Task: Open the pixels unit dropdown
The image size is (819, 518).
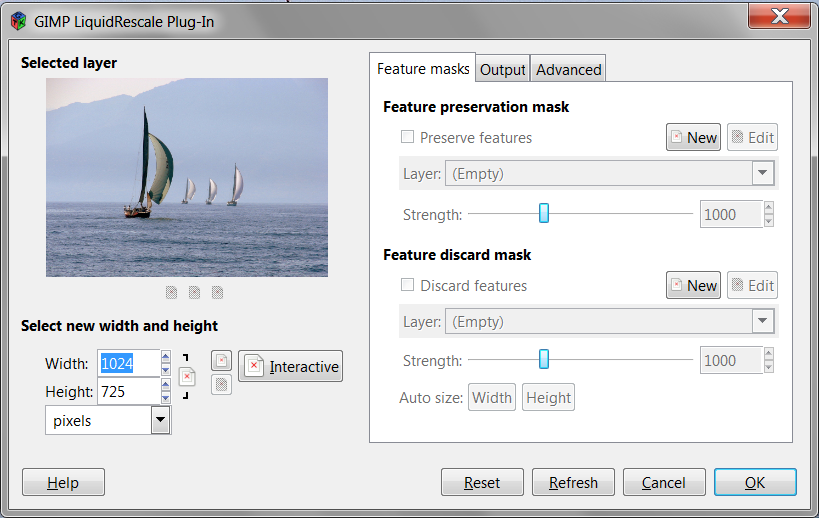Action: [x=160, y=421]
